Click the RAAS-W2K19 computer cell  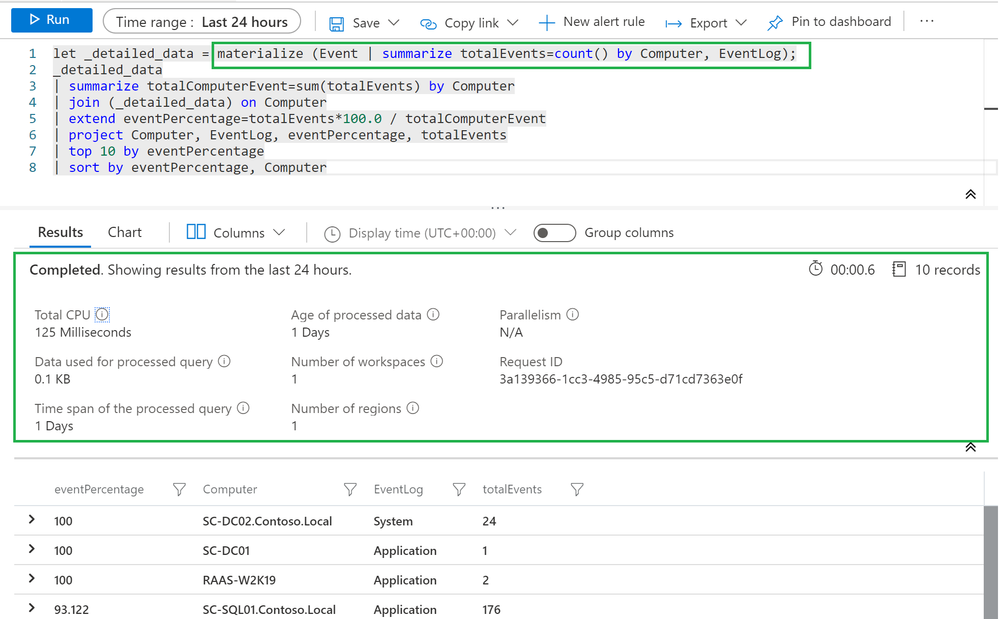coord(239,580)
